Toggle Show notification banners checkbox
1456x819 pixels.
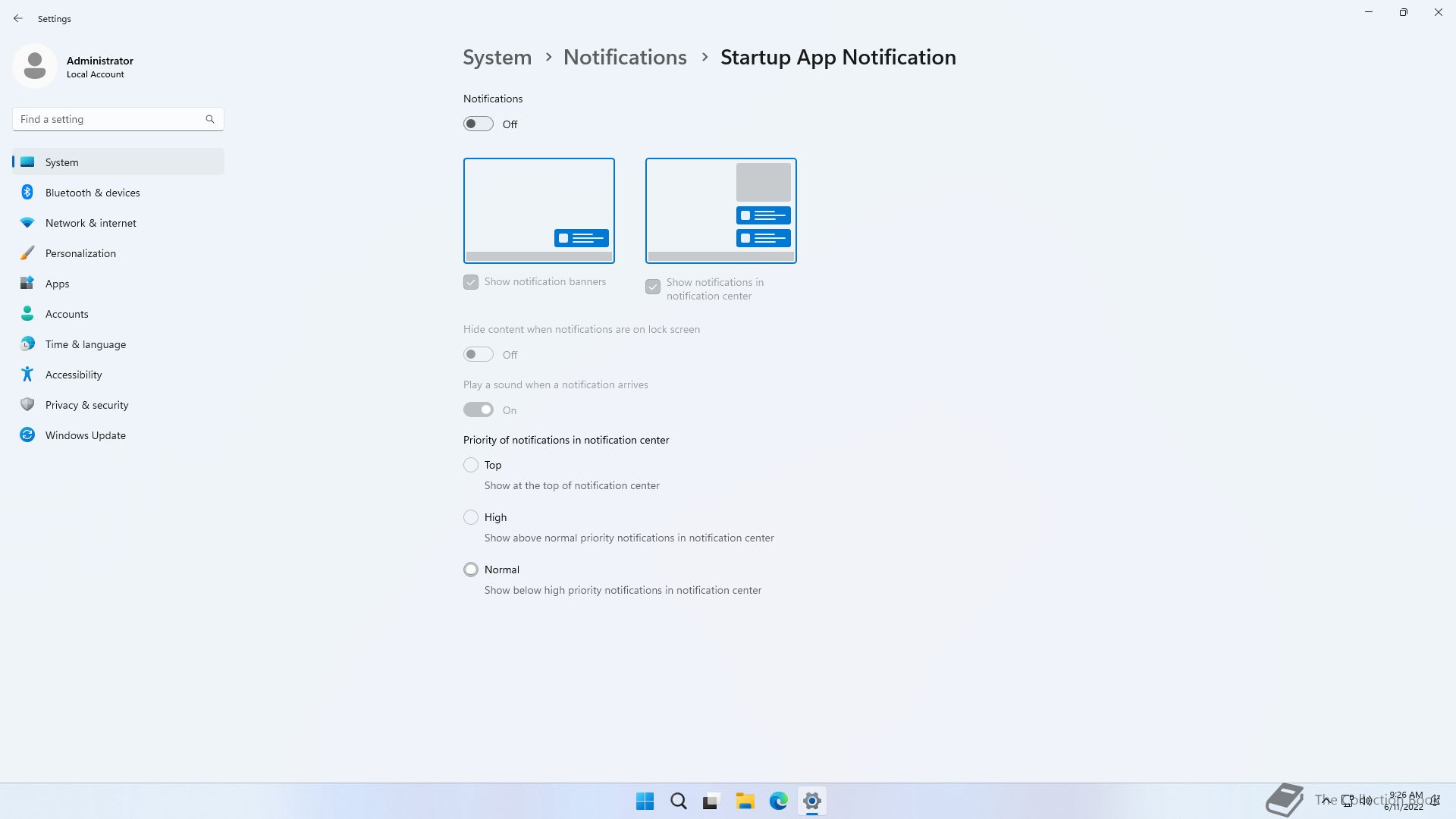[471, 282]
